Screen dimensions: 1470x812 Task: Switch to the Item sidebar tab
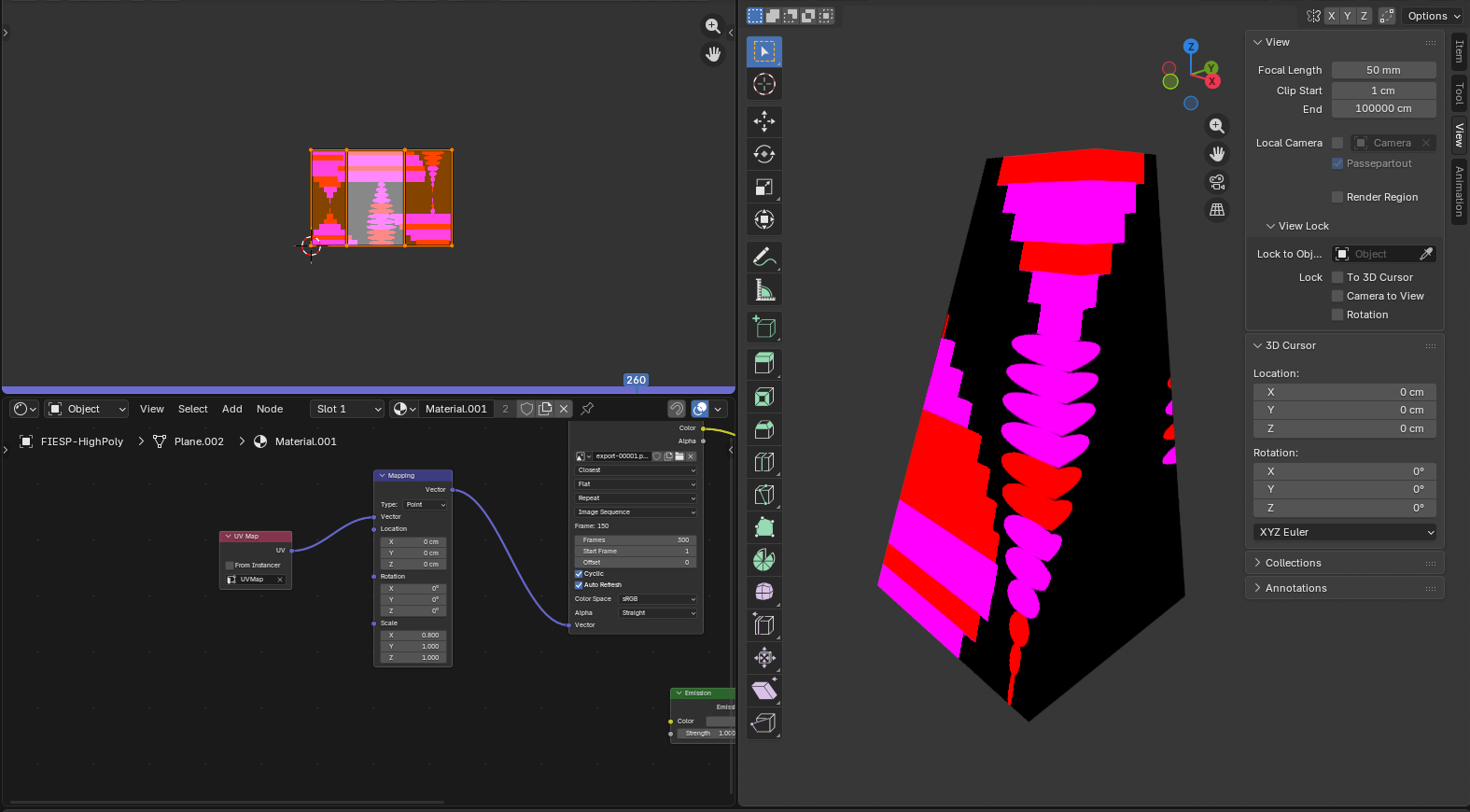1459,51
